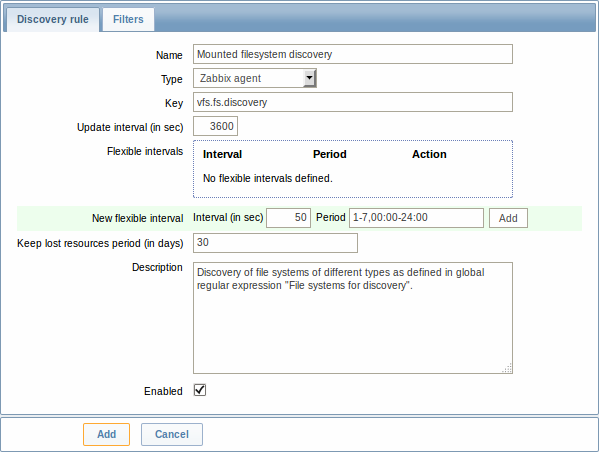
Task: Uncheck the Enabled checkbox
Action: (x=200, y=390)
